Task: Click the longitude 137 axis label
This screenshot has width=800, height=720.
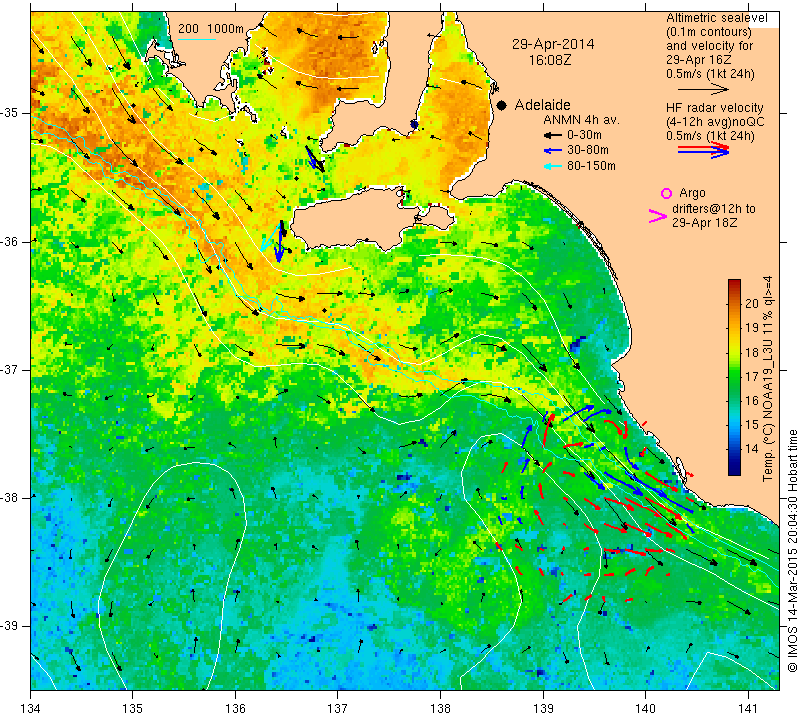Action: pos(338,709)
